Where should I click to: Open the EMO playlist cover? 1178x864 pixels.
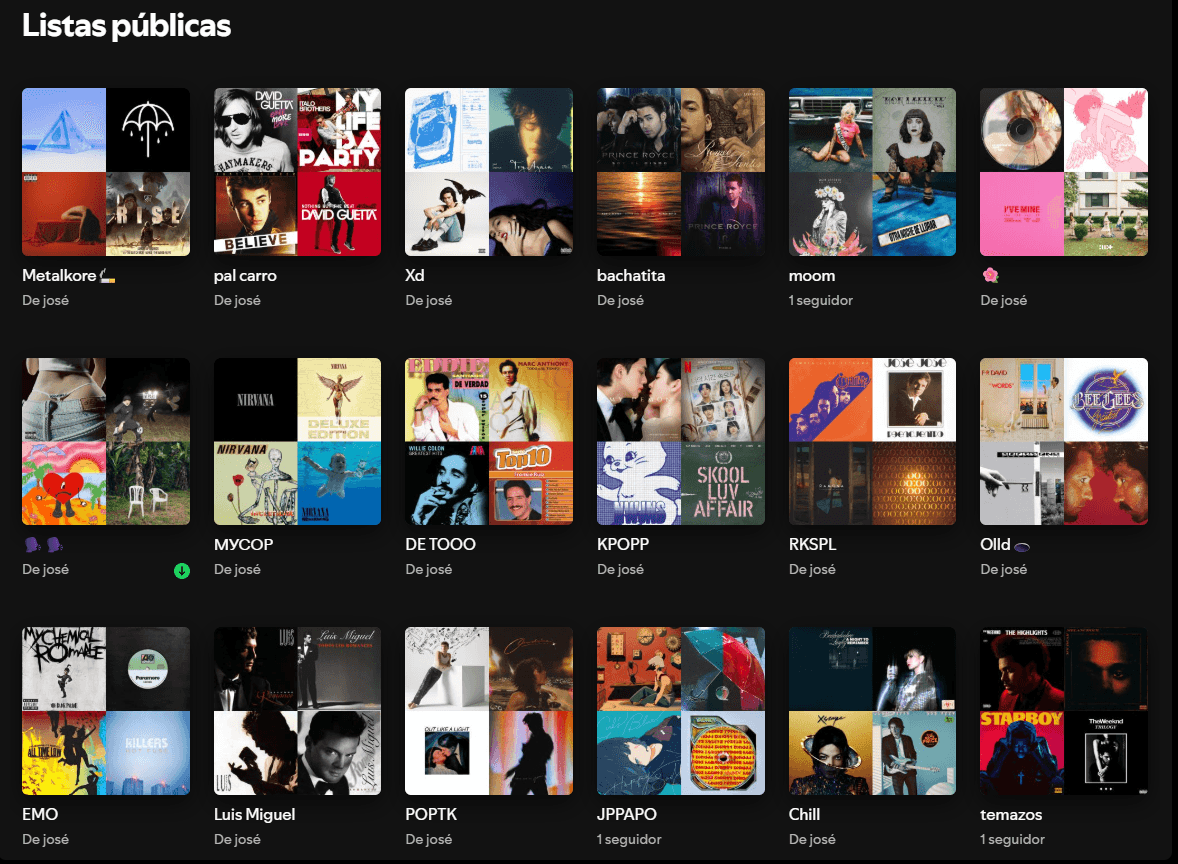click(106, 711)
